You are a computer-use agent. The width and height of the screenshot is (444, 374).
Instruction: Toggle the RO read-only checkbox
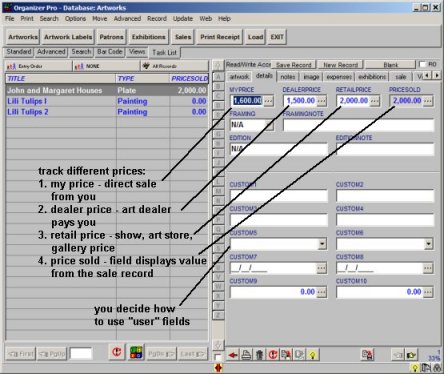tap(423, 64)
